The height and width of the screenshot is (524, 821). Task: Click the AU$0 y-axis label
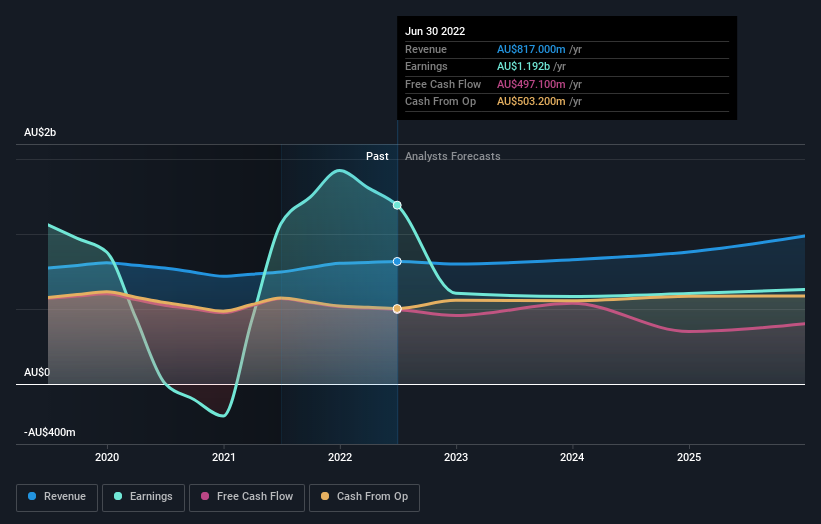coord(37,372)
